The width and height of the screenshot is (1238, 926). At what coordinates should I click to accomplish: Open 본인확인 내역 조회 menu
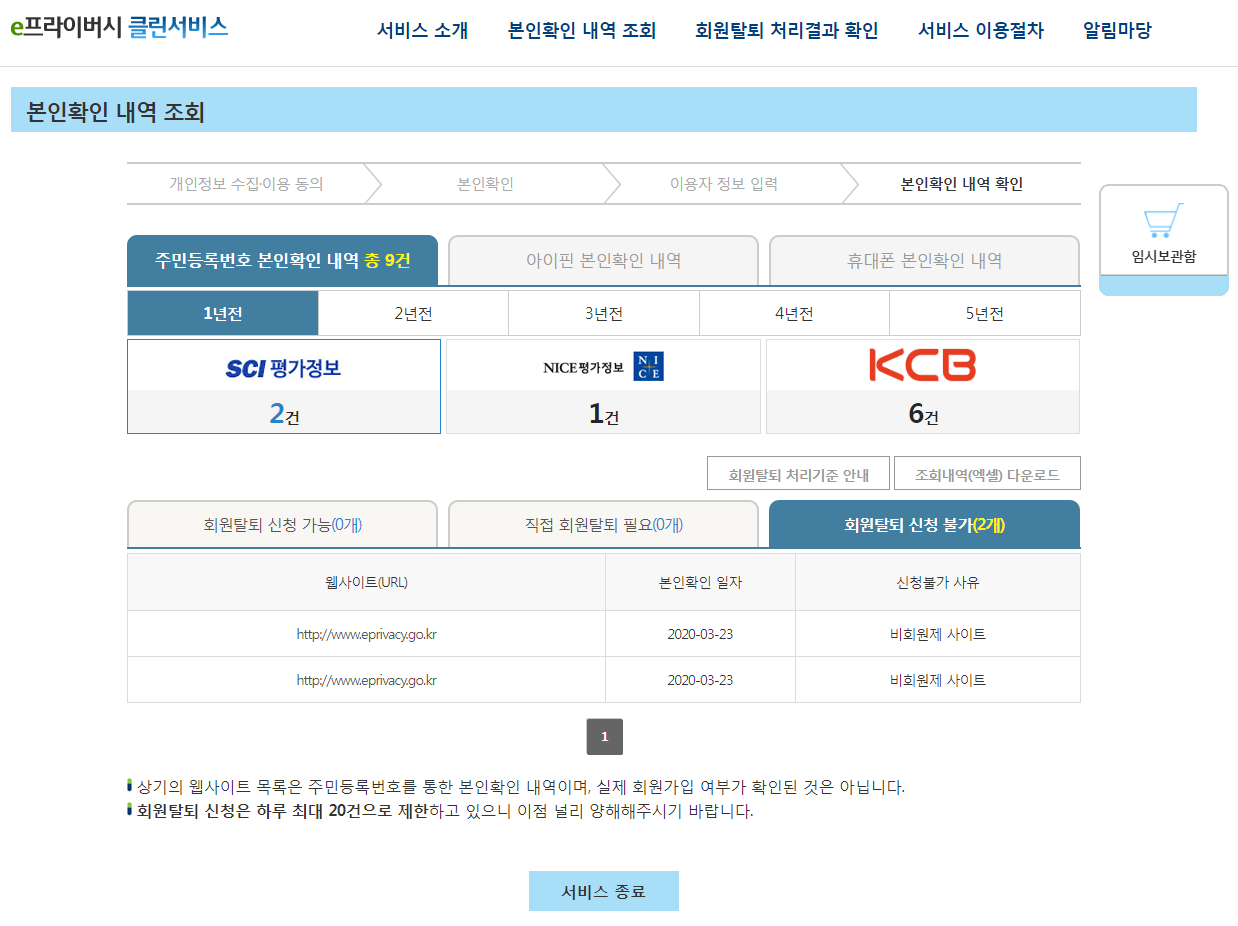(x=582, y=31)
